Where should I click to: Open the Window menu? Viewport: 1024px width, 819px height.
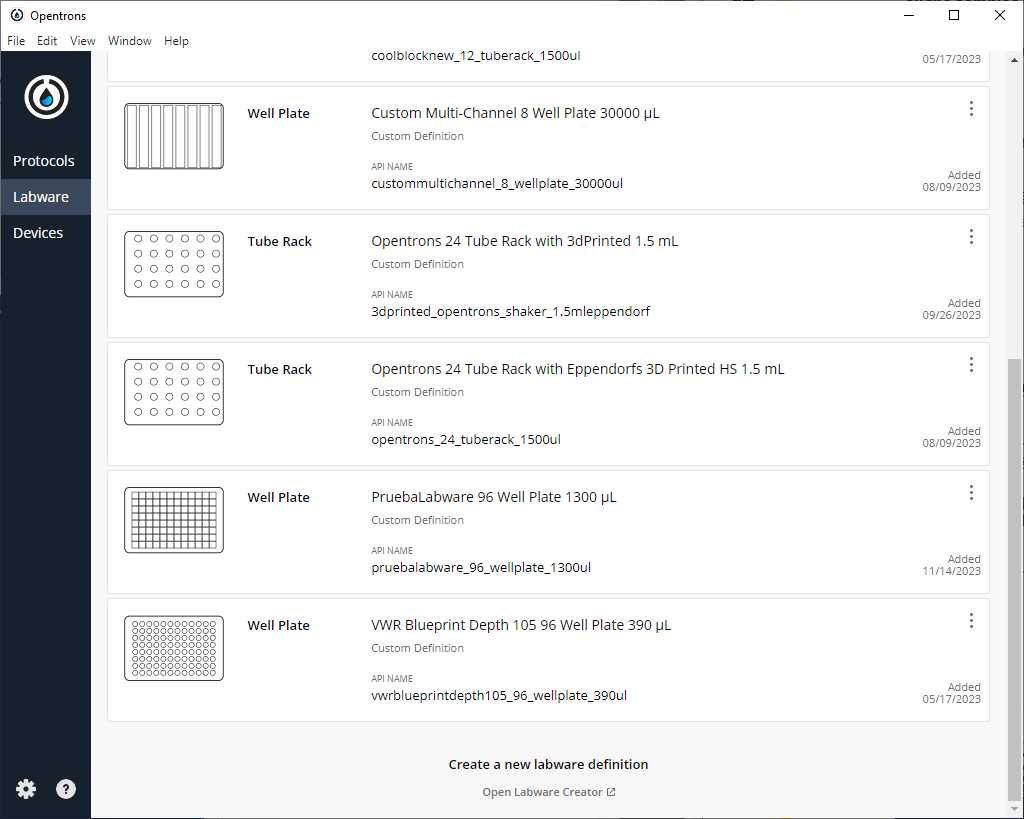(130, 41)
